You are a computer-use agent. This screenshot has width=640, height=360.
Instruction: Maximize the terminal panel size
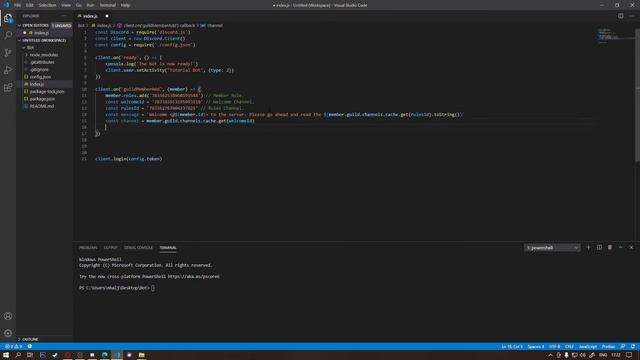620,247
